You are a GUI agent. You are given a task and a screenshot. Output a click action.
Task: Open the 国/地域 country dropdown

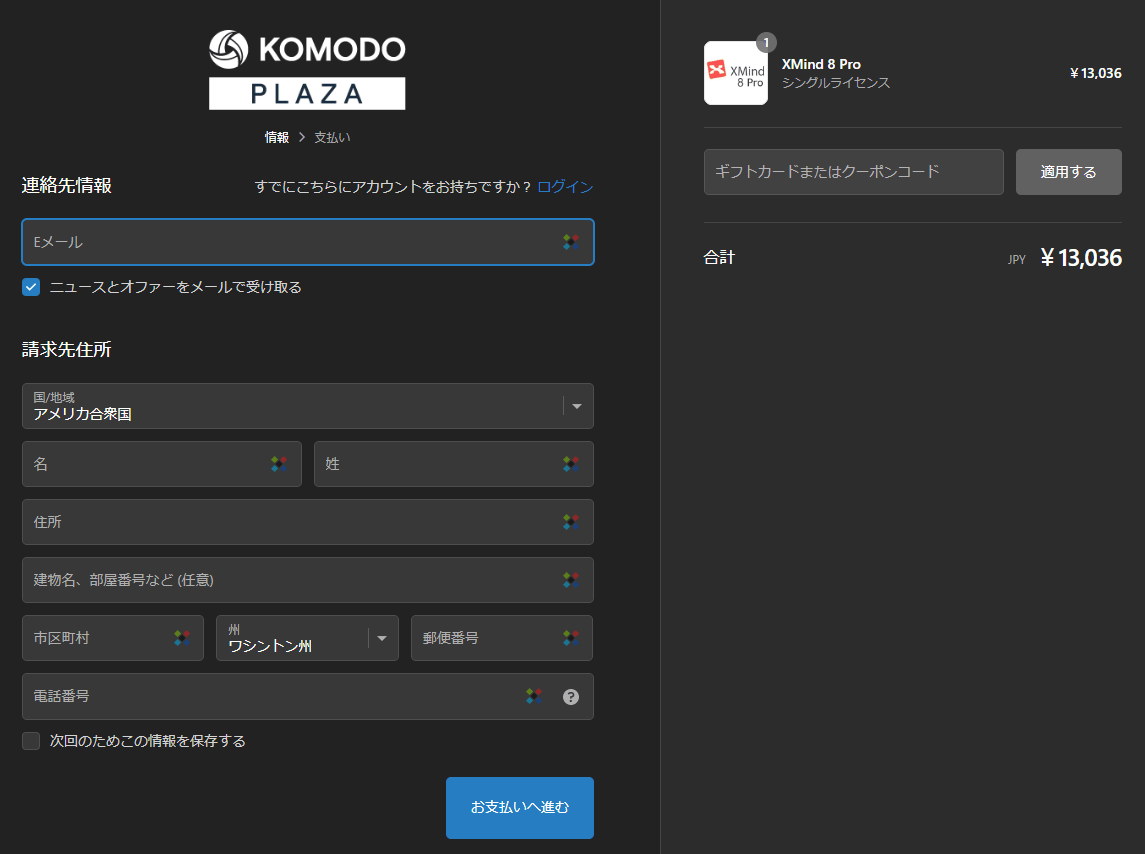(x=307, y=406)
